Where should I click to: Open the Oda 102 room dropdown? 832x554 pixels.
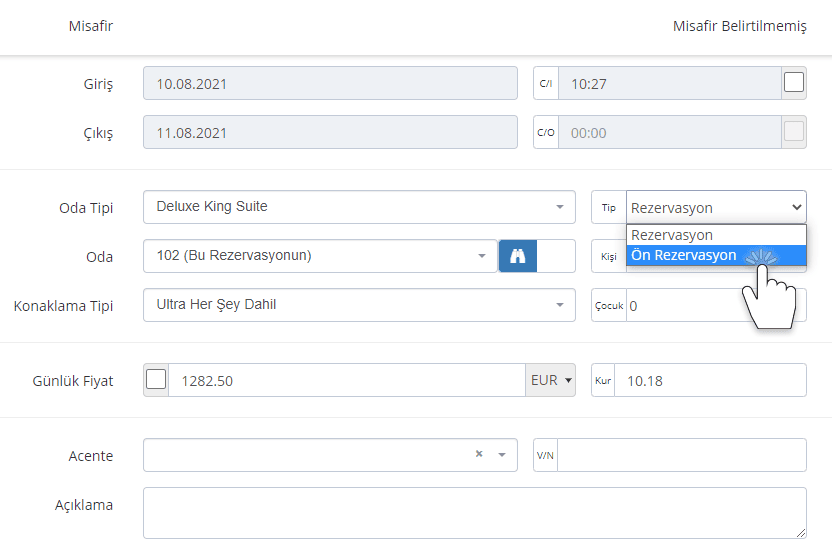click(x=320, y=256)
